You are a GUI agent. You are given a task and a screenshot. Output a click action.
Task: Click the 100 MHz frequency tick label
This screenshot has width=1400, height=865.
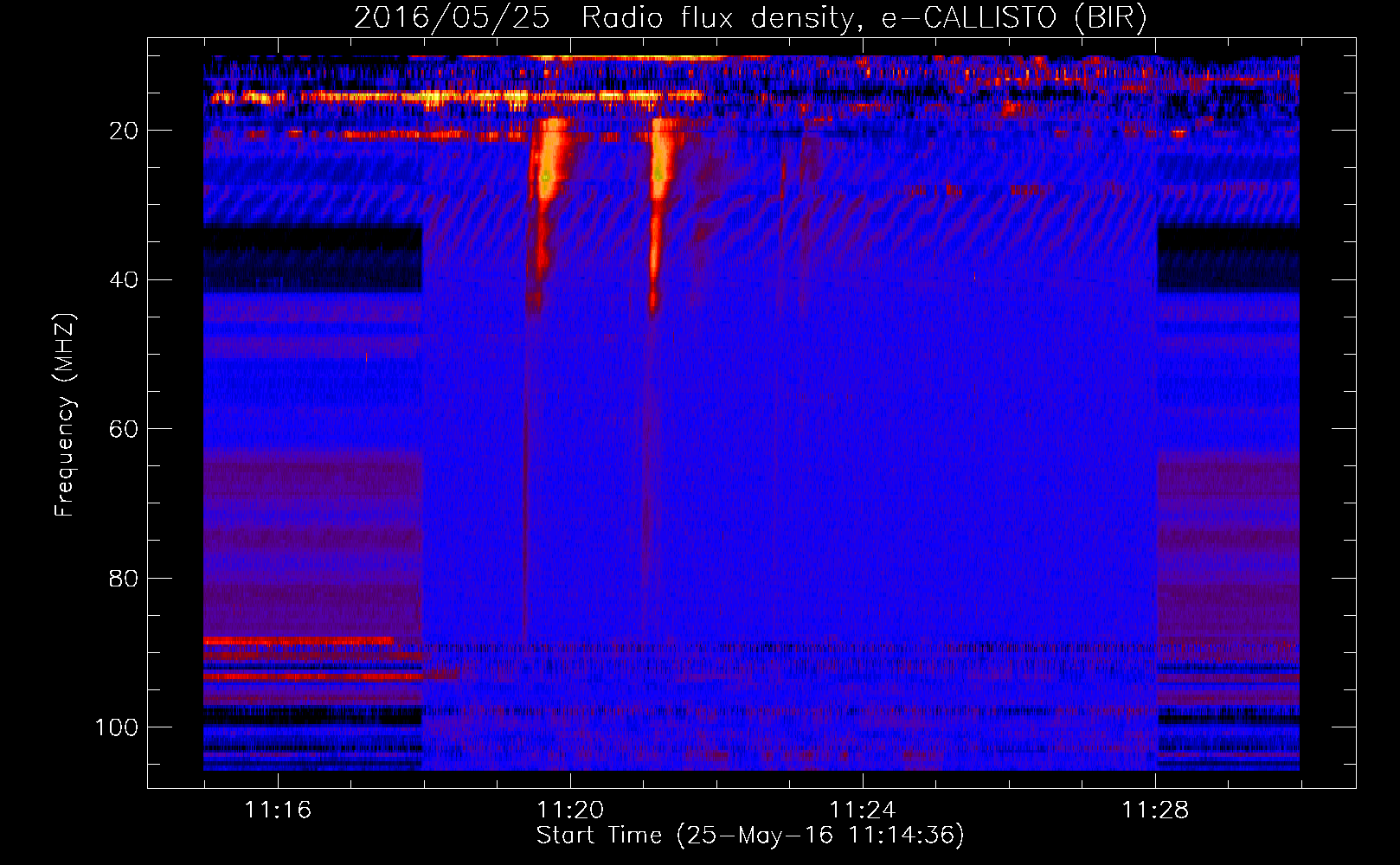pos(117,727)
